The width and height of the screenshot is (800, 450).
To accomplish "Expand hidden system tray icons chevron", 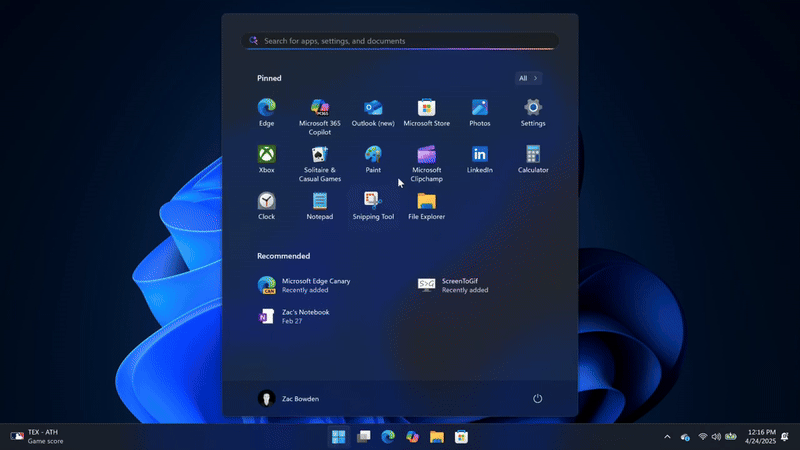I will pos(667,437).
